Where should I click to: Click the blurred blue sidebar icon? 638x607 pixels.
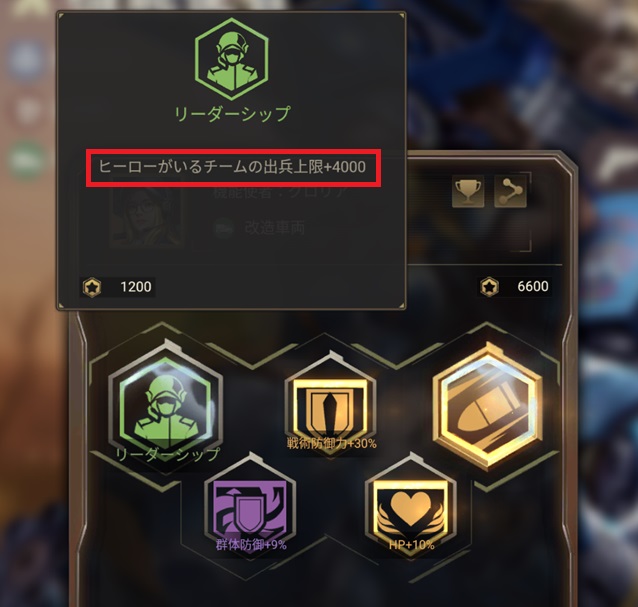(x=25, y=60)
